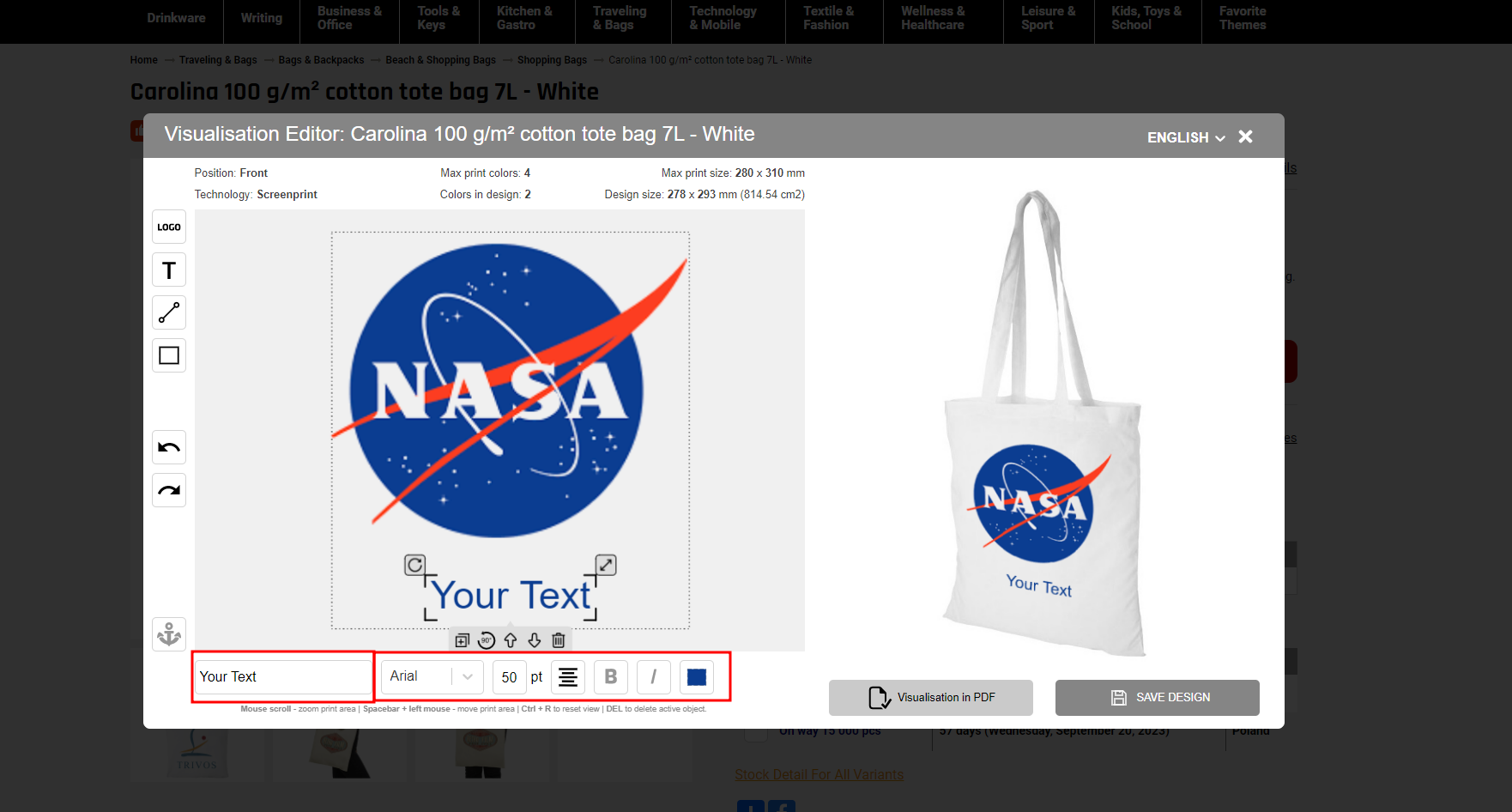Send selected object backward with down arrow
Screen dimensions: 1512x812
click(x=535, y=640)
